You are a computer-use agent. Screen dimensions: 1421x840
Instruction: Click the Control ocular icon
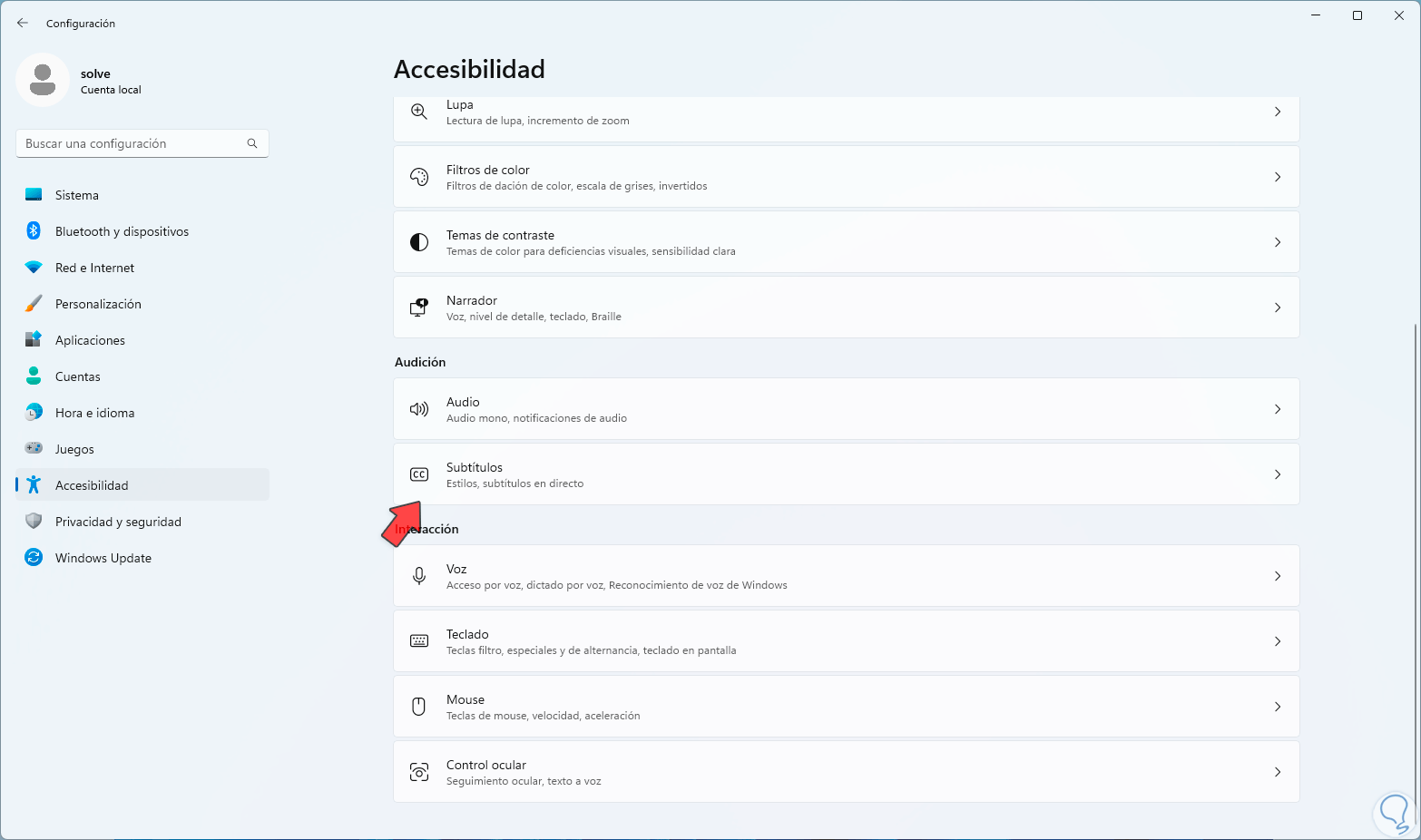419,772
